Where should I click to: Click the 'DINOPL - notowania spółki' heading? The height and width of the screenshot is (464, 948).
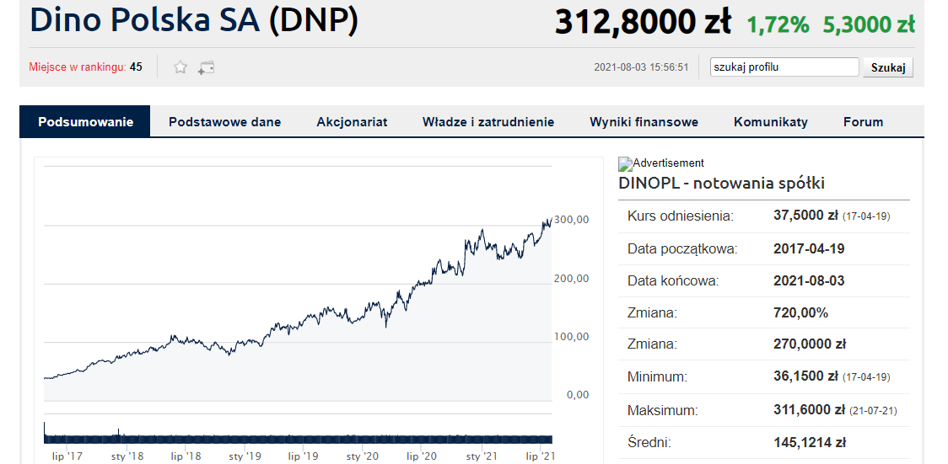721,183
